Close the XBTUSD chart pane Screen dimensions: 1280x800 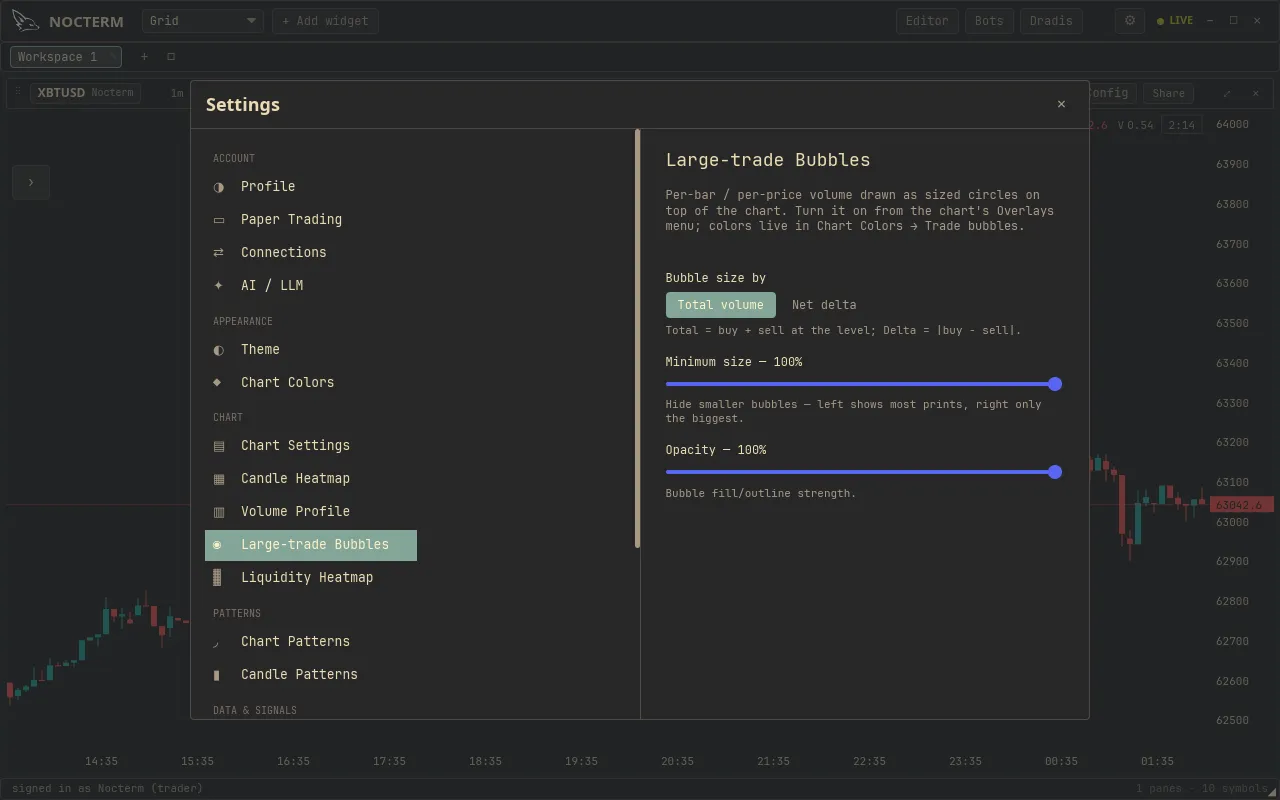(1256, 93)
